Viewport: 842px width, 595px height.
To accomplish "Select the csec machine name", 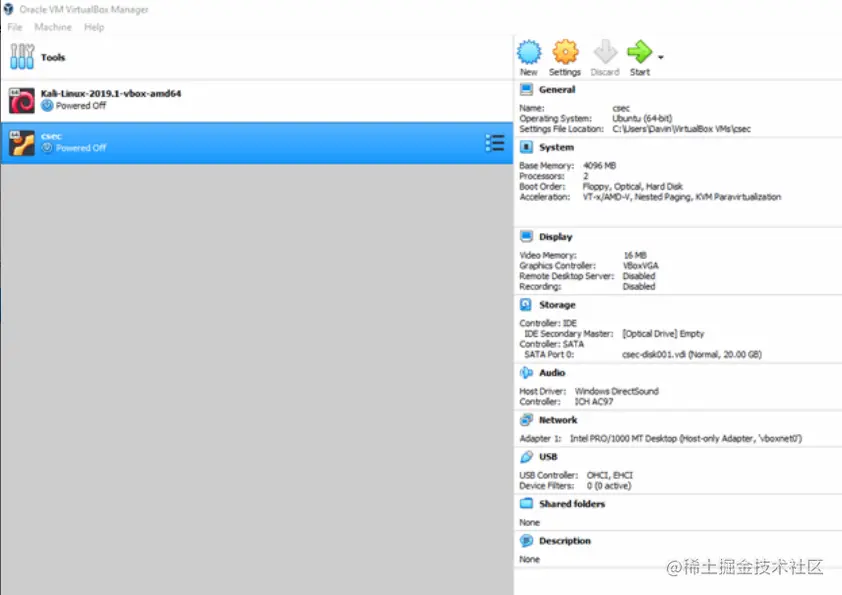I will coord(52,136).
